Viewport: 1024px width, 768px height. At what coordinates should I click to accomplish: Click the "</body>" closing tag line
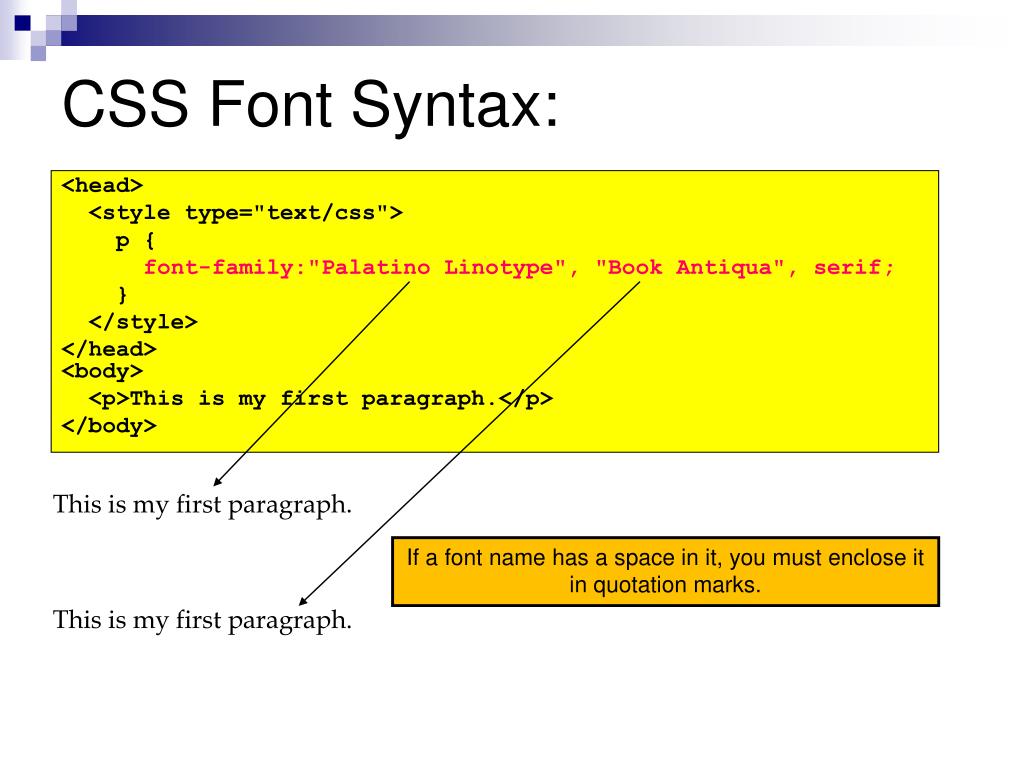[x=109, y=426]
